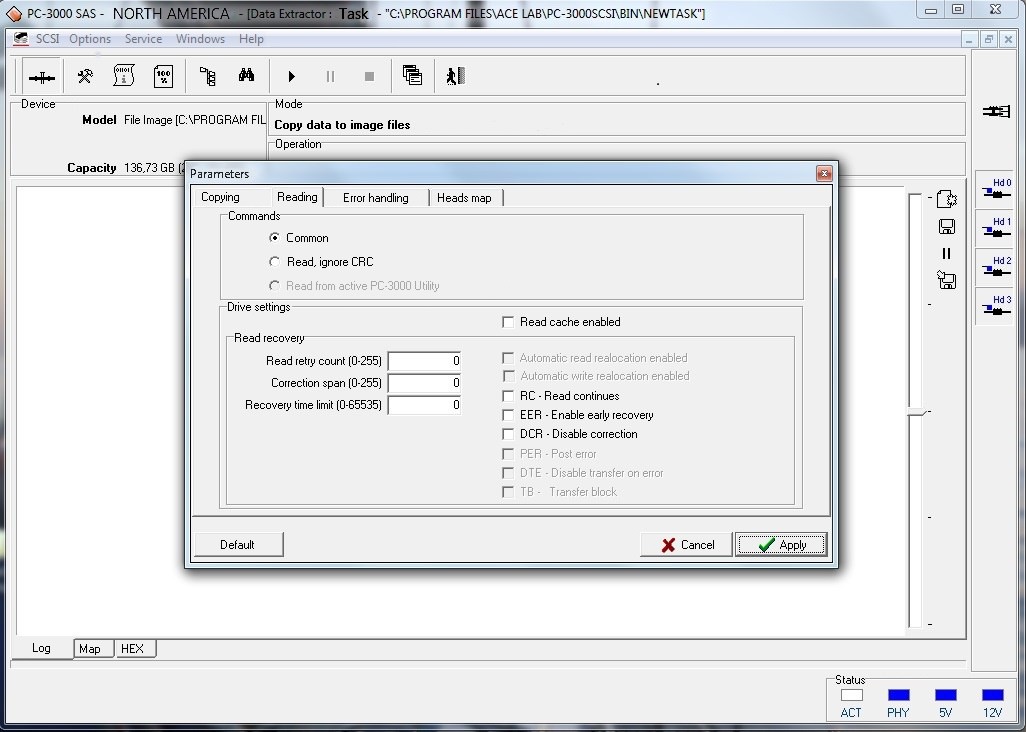Click the 5V status indicator
The image size is (1026, 732).
pyautogui.click(x=946, y=695)
